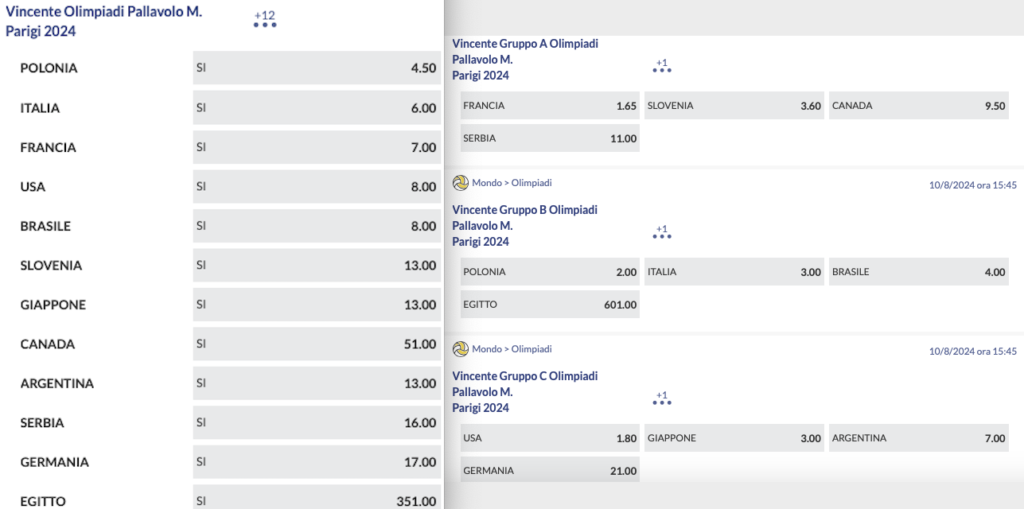Open the +12 more markets dots

[265, 20]
